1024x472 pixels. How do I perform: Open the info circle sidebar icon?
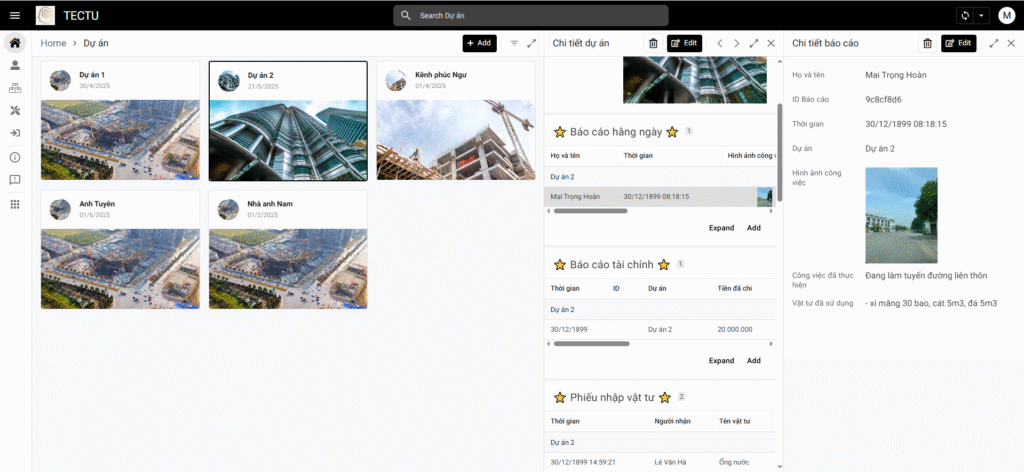(x=15, y=157)
